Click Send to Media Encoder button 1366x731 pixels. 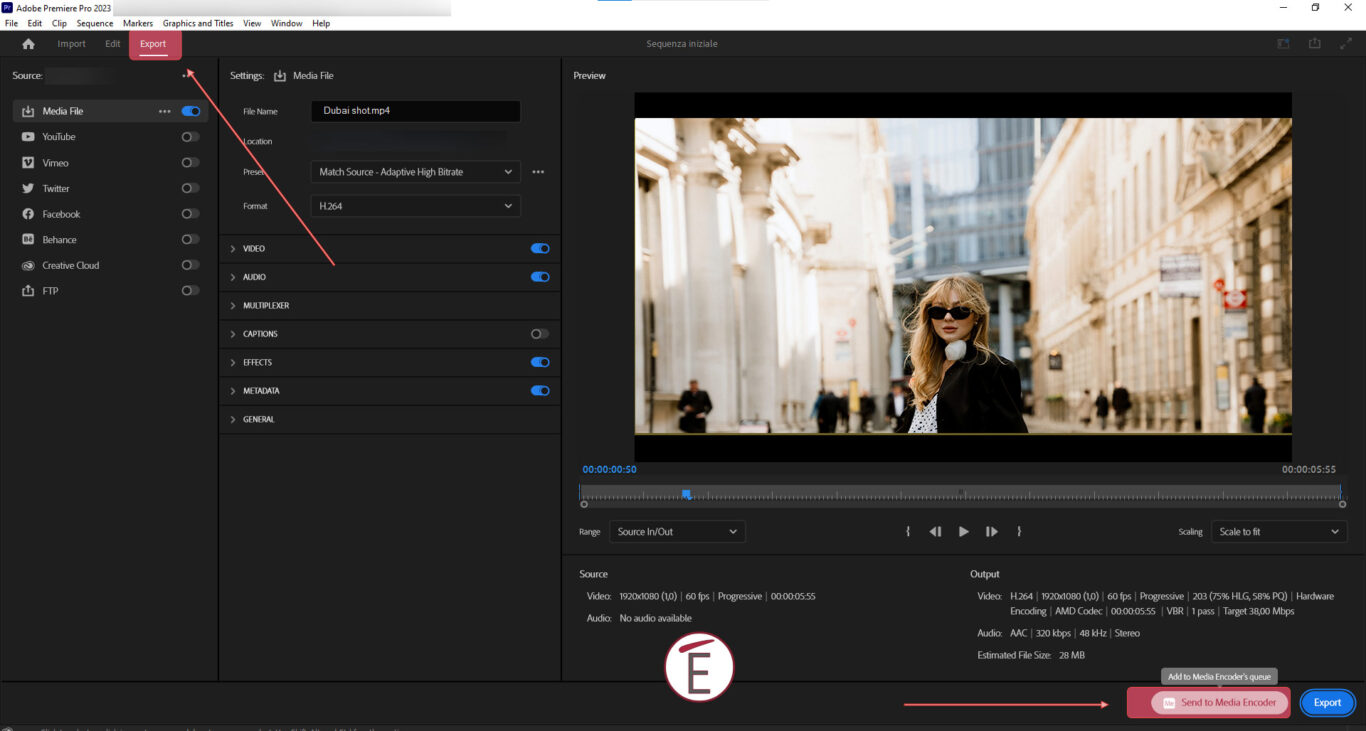(x=1219, y=703)
